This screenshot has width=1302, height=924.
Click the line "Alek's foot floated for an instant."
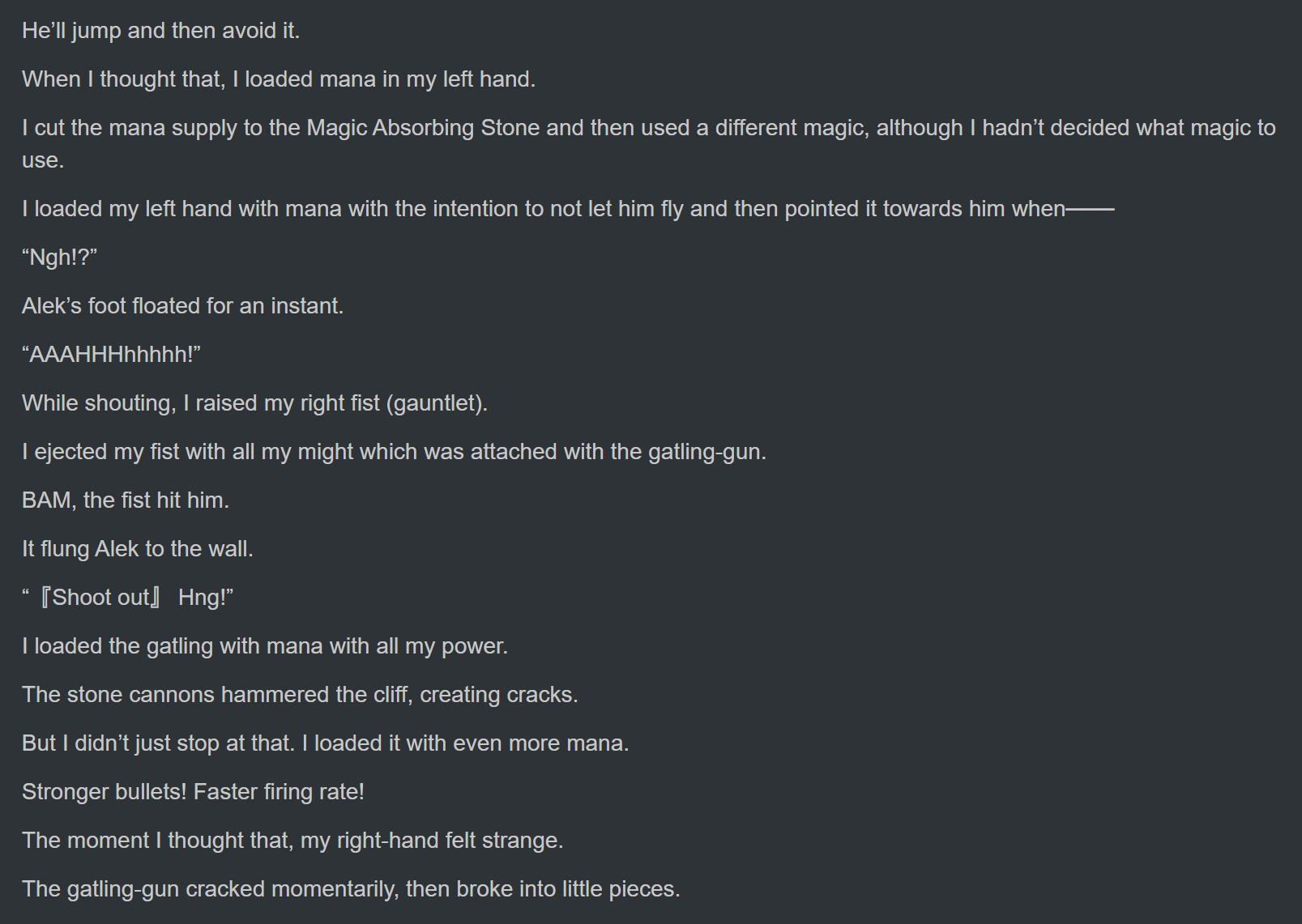click(183, 306)
